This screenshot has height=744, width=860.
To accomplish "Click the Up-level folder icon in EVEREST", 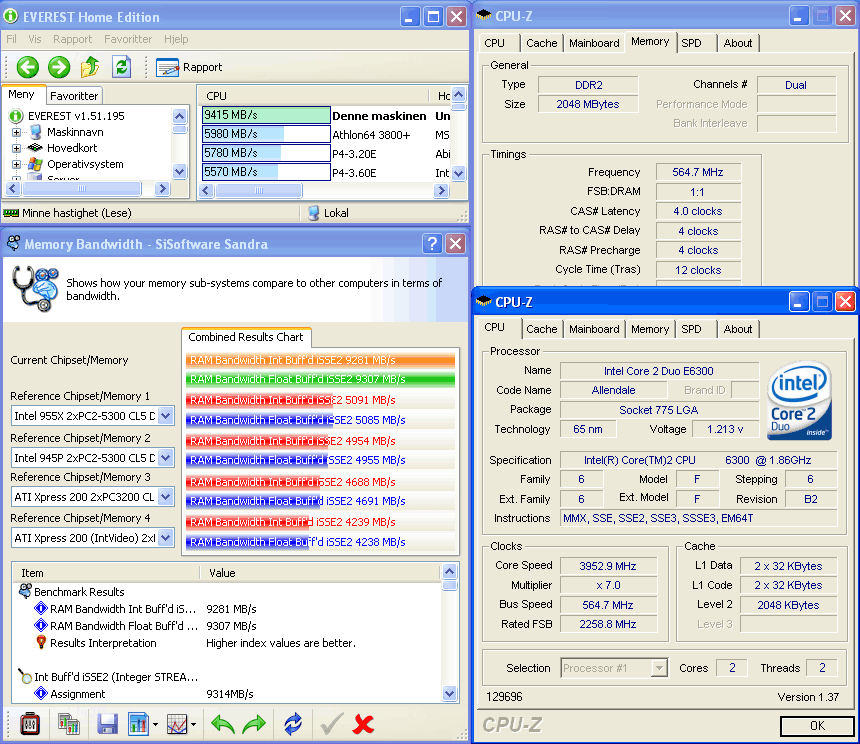I will [x=90, y=67].
